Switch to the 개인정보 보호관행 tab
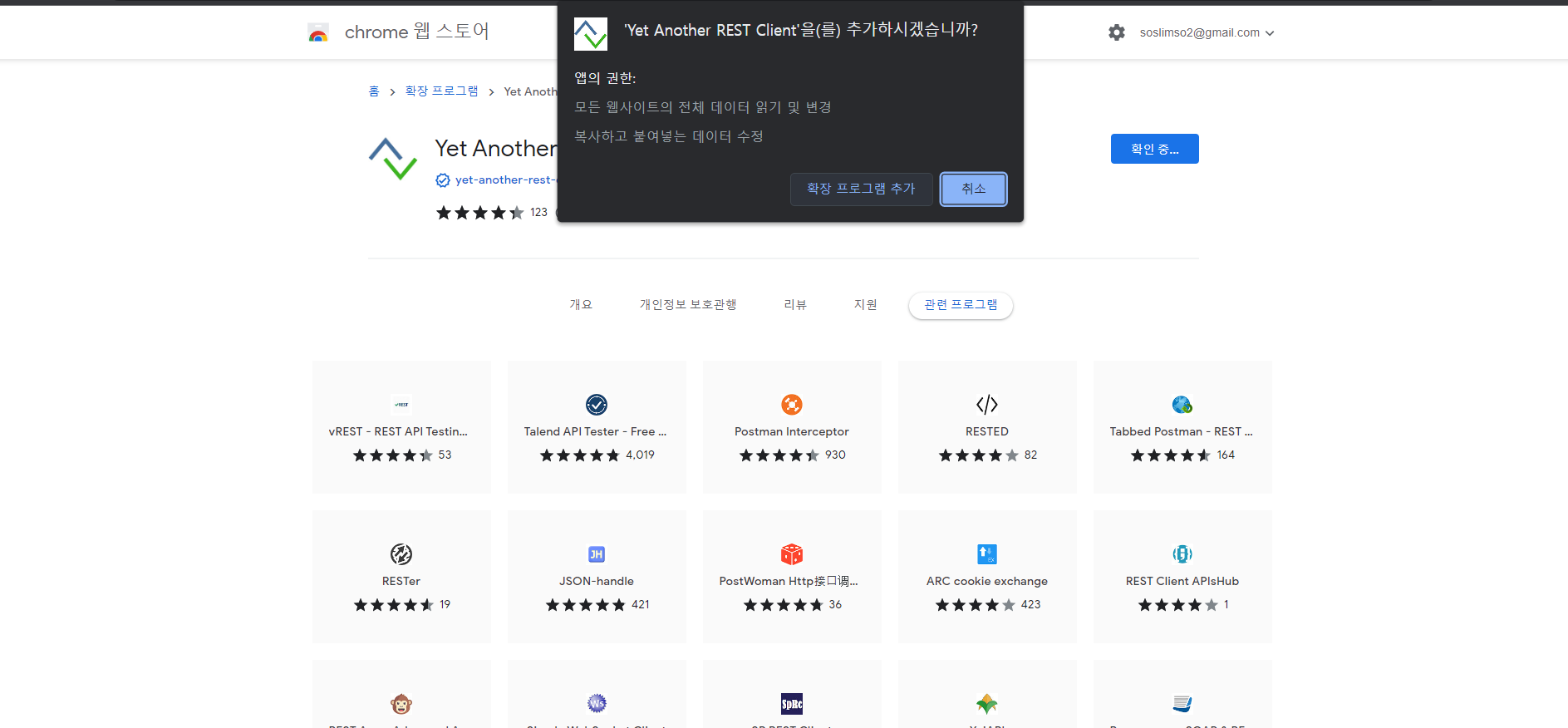Image resolution: width=1568 pixels, height=728 pixels. point(688,305)
